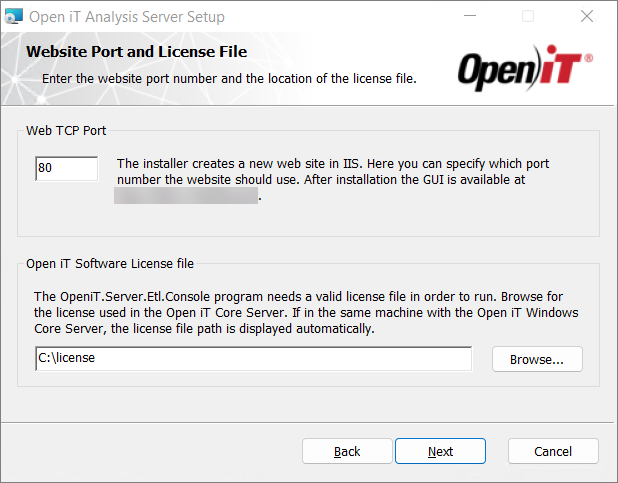Open the Browse... file dialog
The image size is (618, 483).
pos(537,359)
